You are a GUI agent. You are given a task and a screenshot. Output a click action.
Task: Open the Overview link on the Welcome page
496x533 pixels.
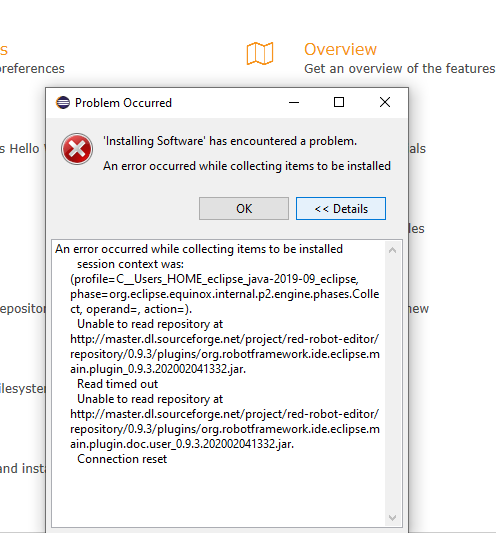coord(340,49)
